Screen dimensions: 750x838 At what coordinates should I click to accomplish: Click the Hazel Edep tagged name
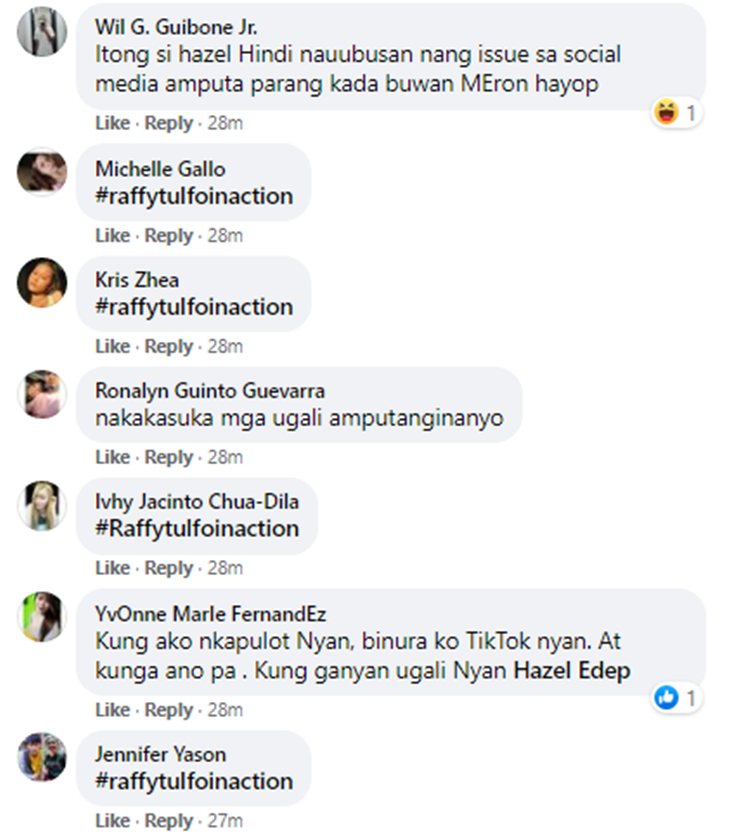[571, 671]
